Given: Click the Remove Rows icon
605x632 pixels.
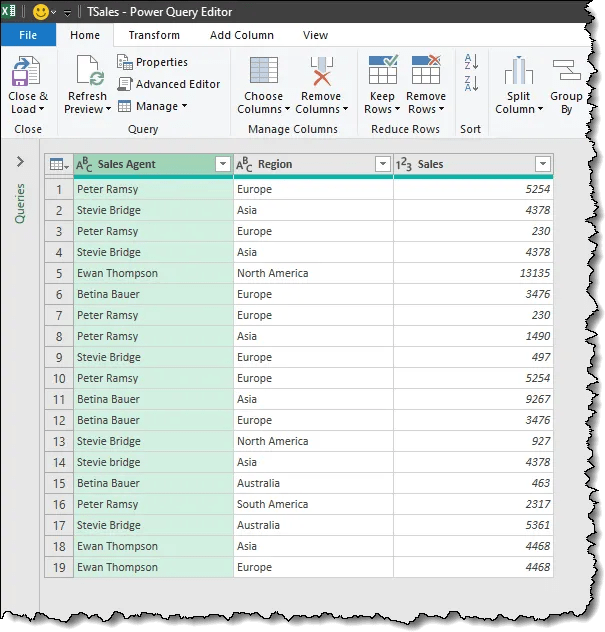Looking at the screenshot, I should (x=426, y=69).
